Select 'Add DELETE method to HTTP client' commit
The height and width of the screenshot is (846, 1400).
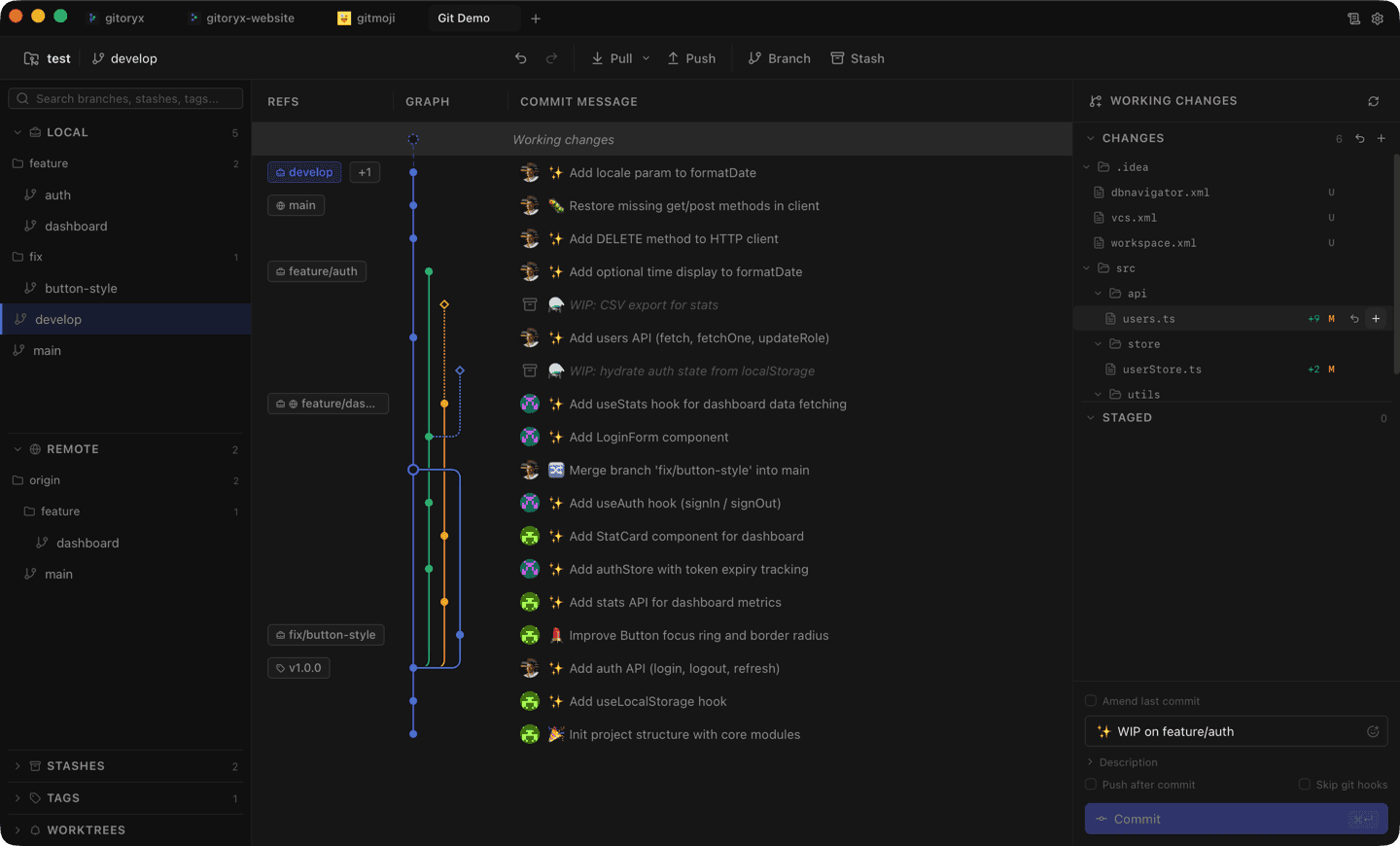[674, 238]
